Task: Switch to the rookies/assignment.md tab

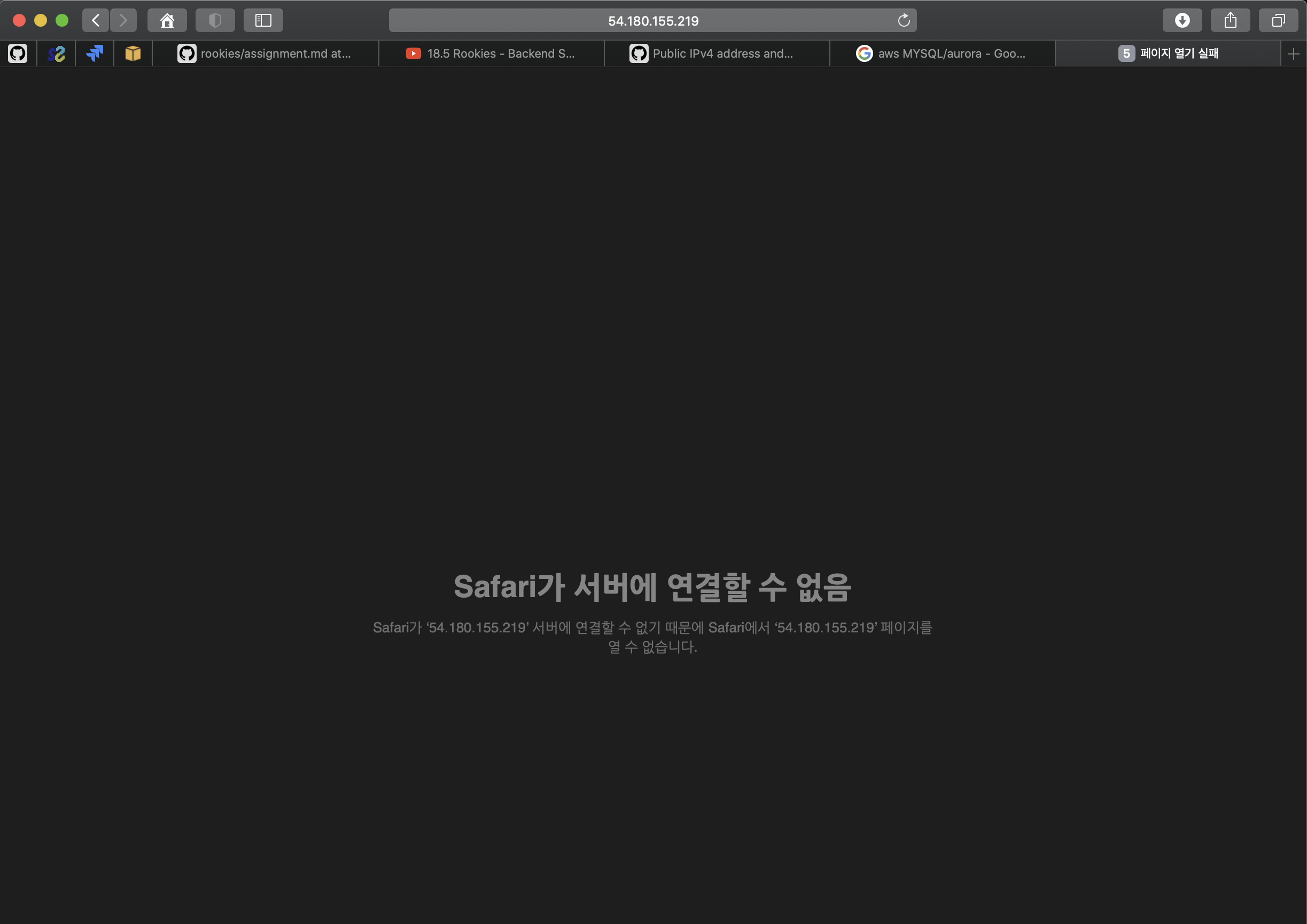Action: pyautogui.click(x=265, y=53)
